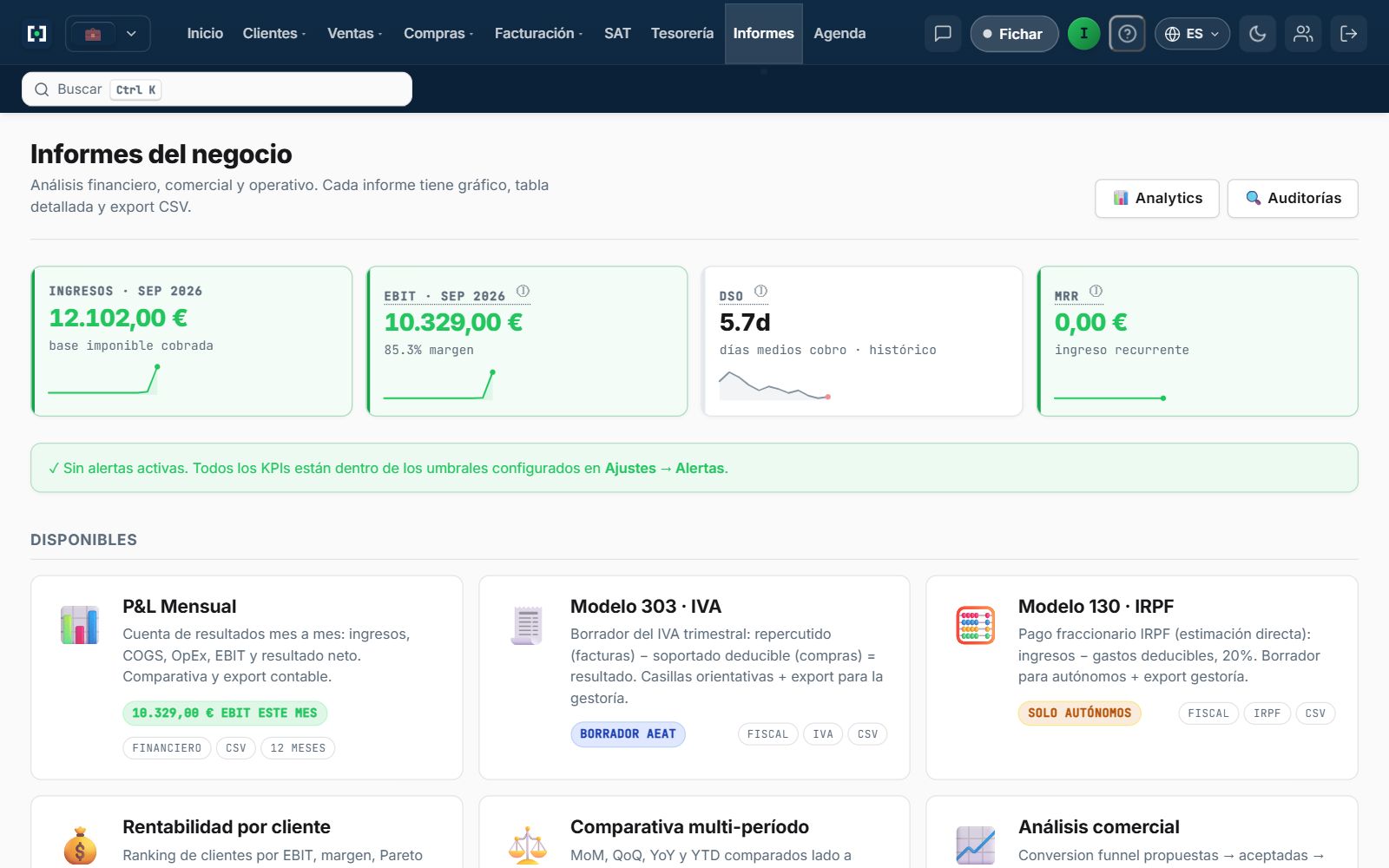Viewport: 1389px width, 868px height.
Task: Click the 'FINANCIERO' tag on P&L Mensual
Action: [x=167, y=748]
